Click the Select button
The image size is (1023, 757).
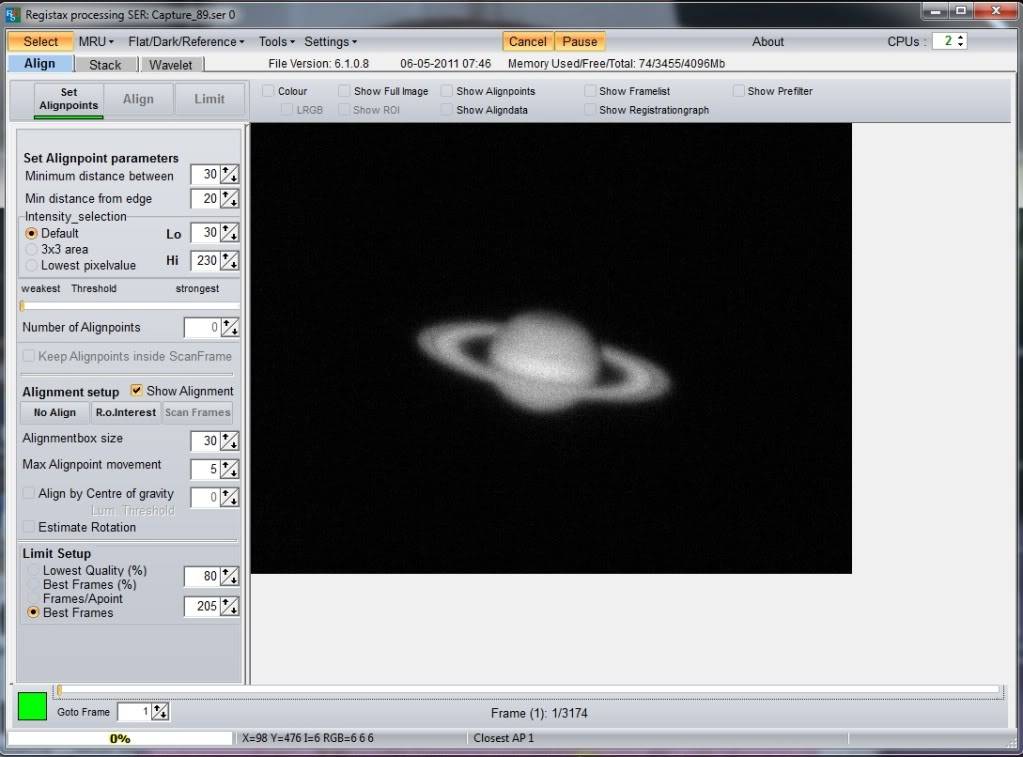[x=40, y=42]
